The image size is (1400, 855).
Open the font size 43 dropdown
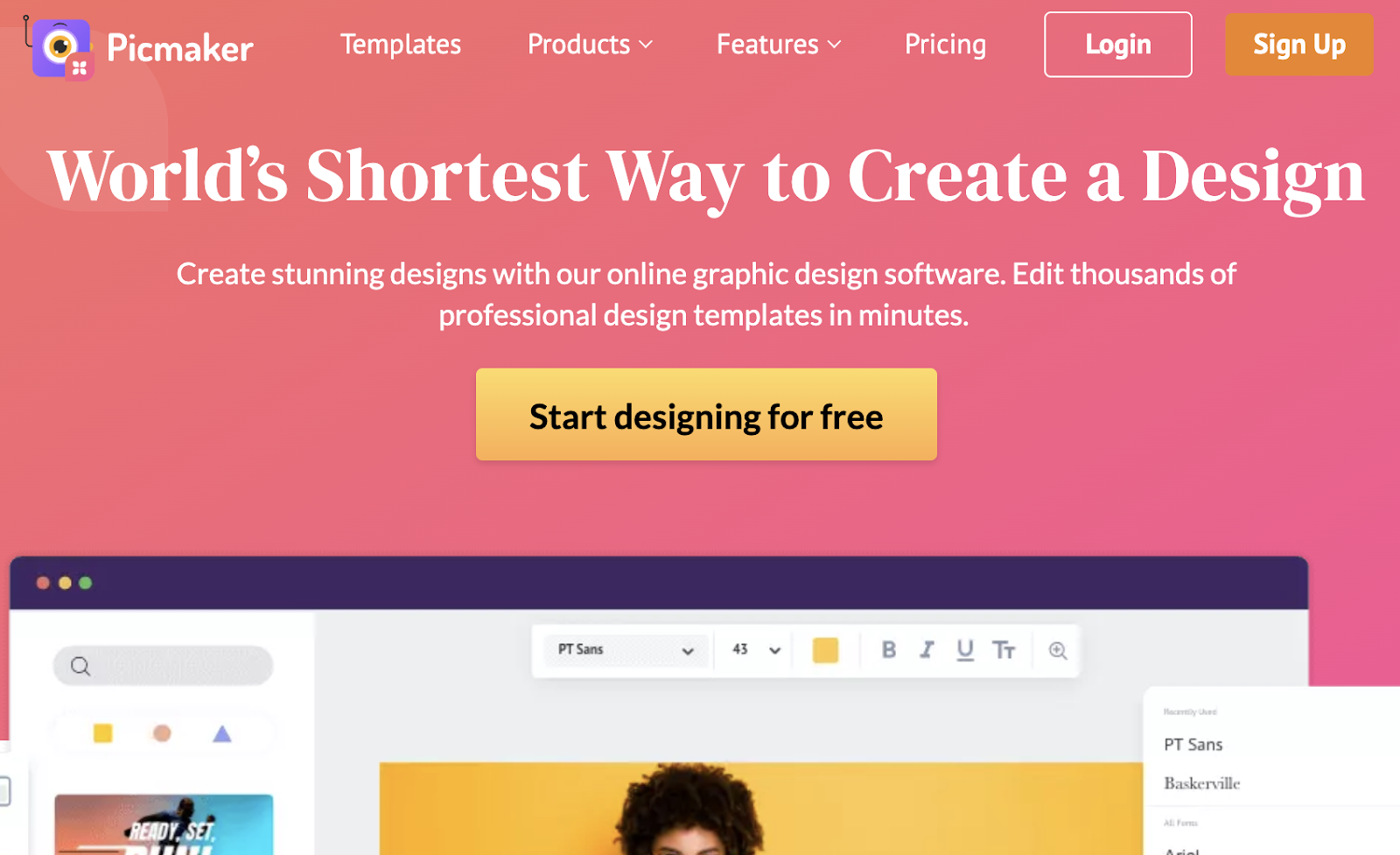click(755, 649)
